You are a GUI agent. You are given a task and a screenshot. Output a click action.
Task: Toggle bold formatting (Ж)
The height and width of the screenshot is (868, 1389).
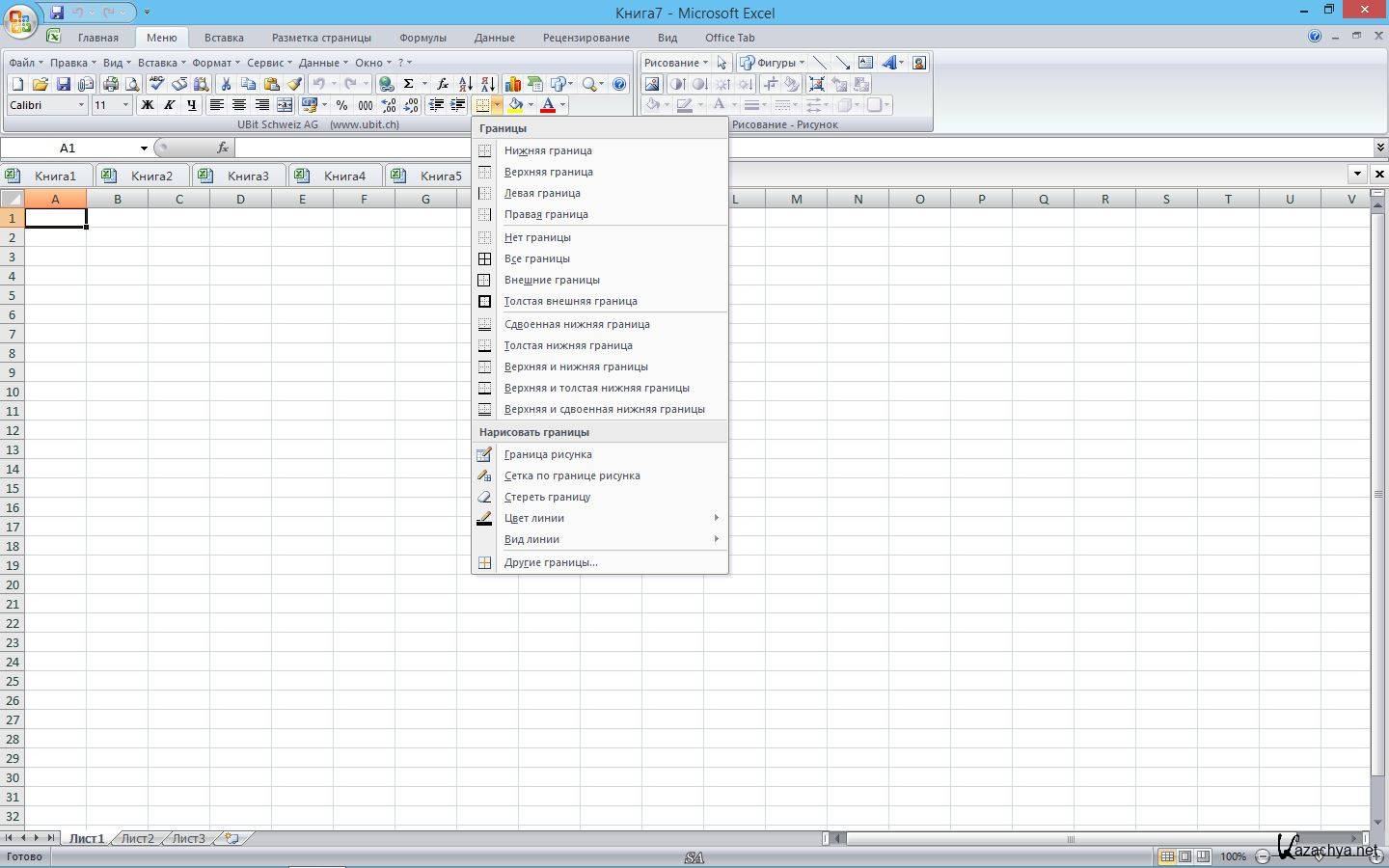(148, 105)
